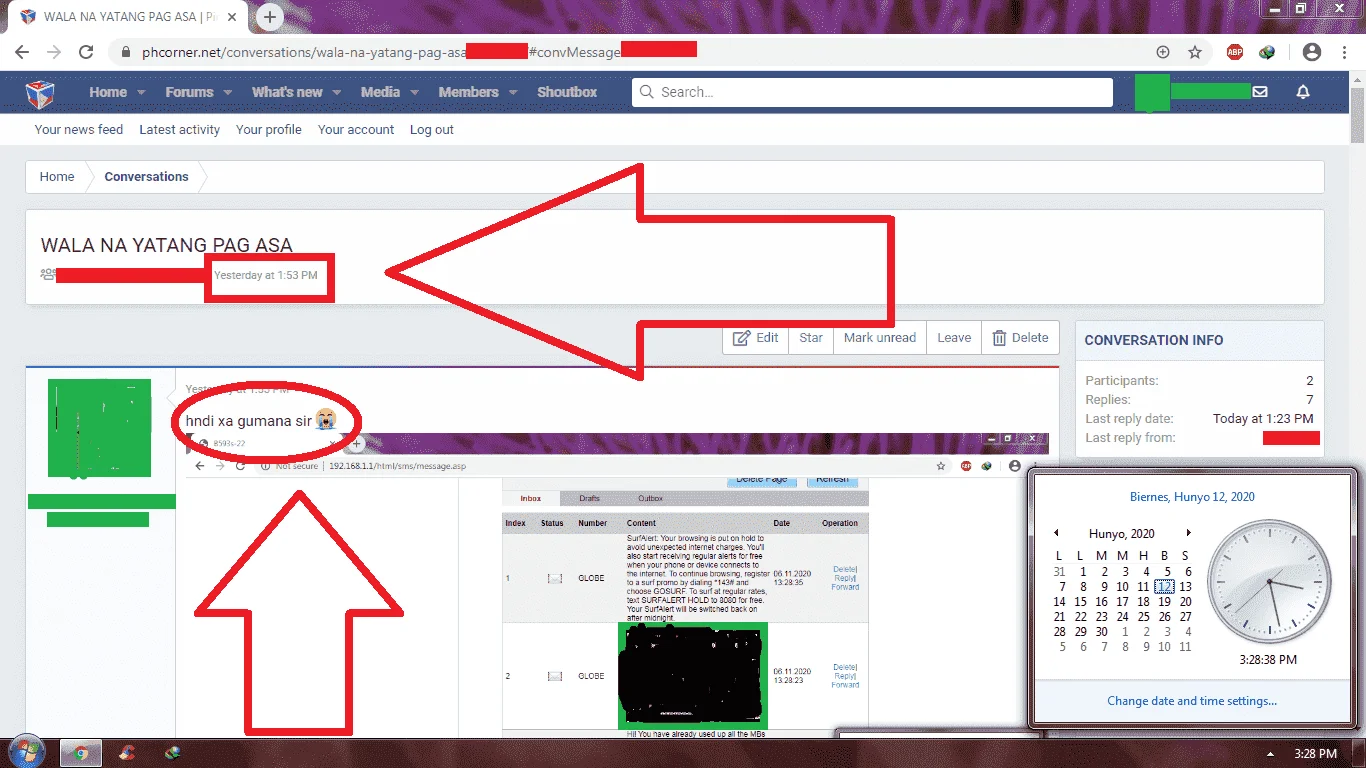Screen dimensions: 1366x768
Task: Expand the Members menu dropdown arrow
Action: (x=513, y=92)
